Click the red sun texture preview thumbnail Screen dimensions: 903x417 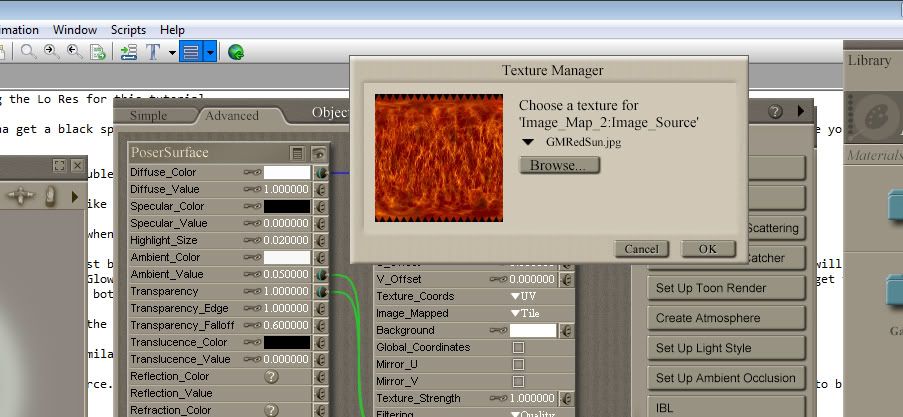(x=438, y=158)
